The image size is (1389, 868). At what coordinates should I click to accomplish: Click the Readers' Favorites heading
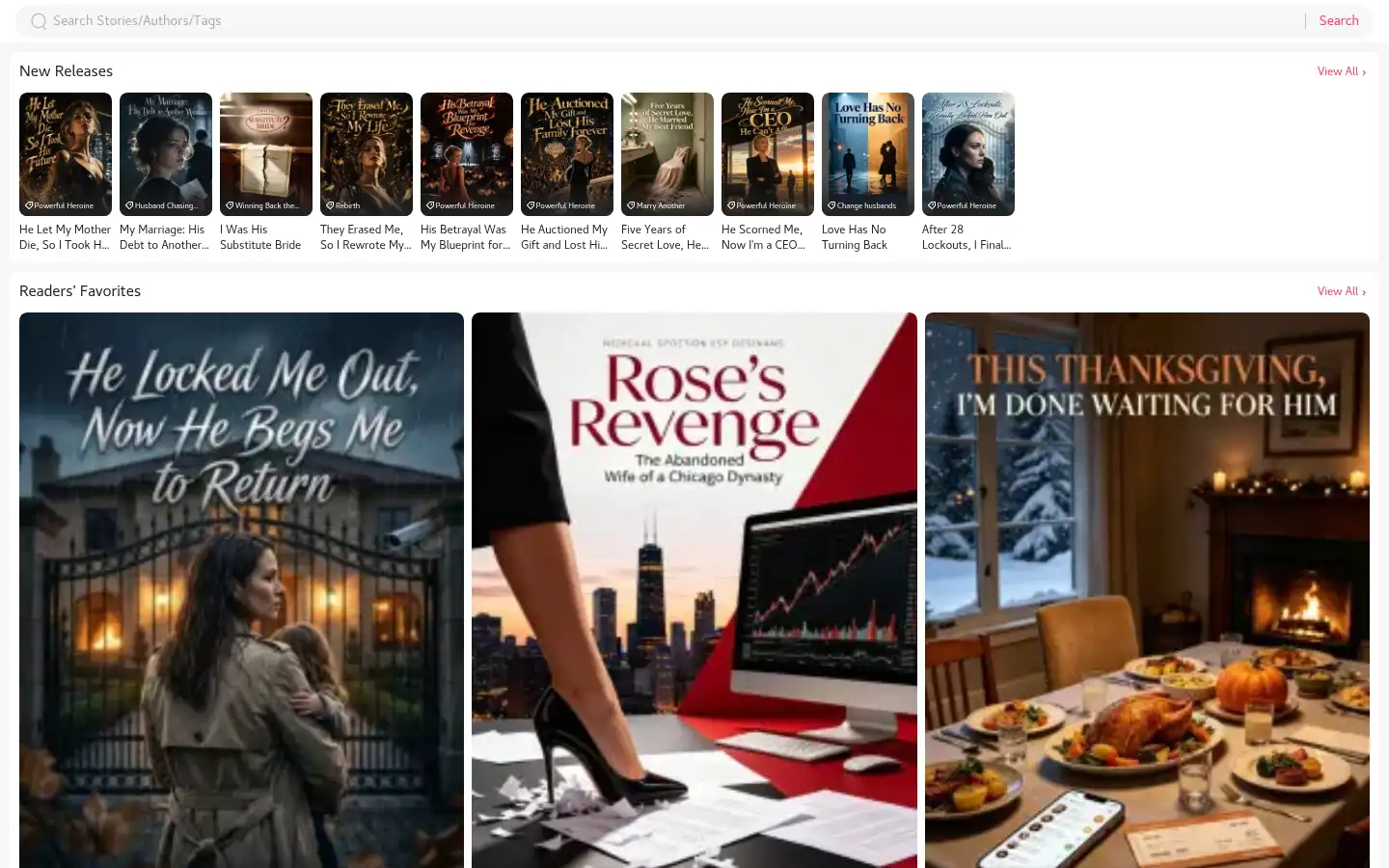[80, 291]
